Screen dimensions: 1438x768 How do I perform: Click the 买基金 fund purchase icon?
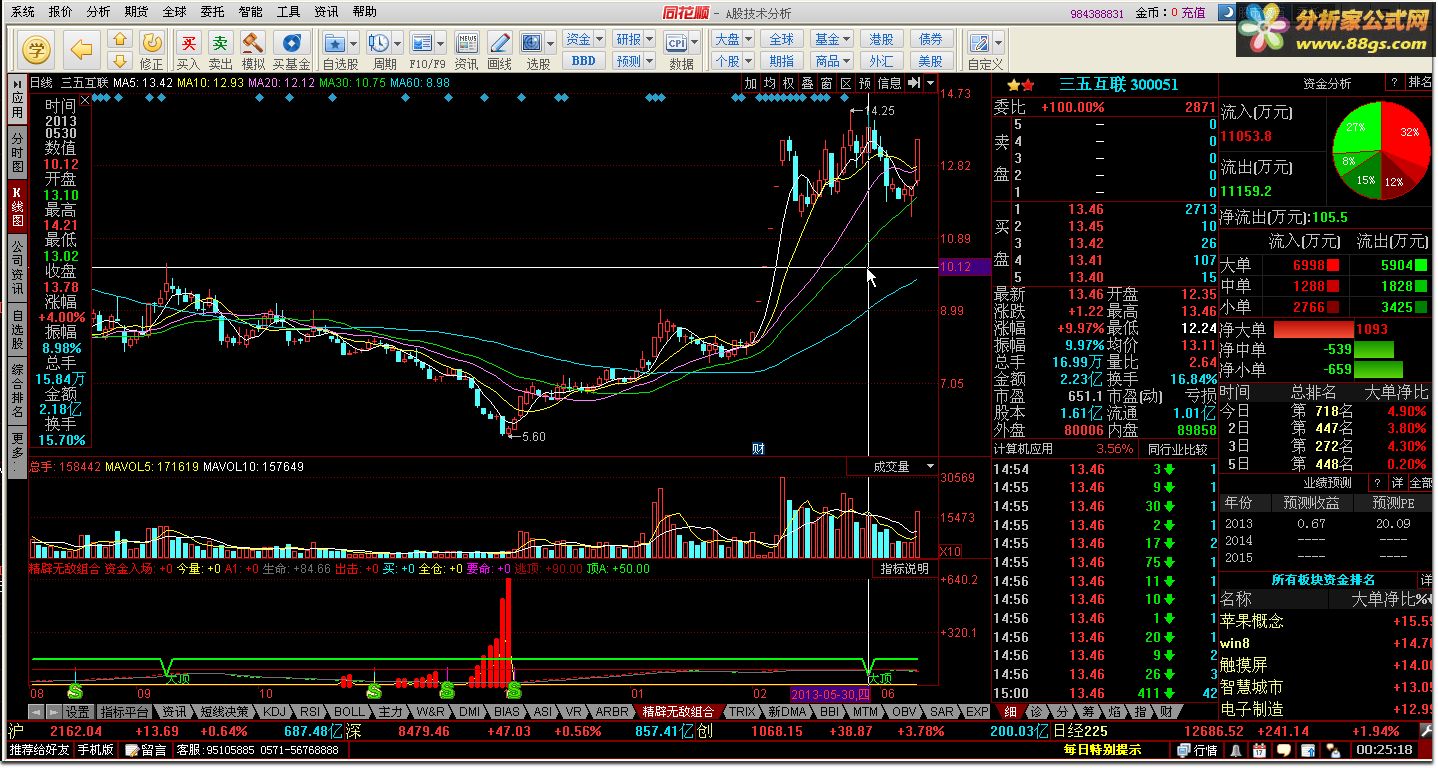tap(291, 43)
